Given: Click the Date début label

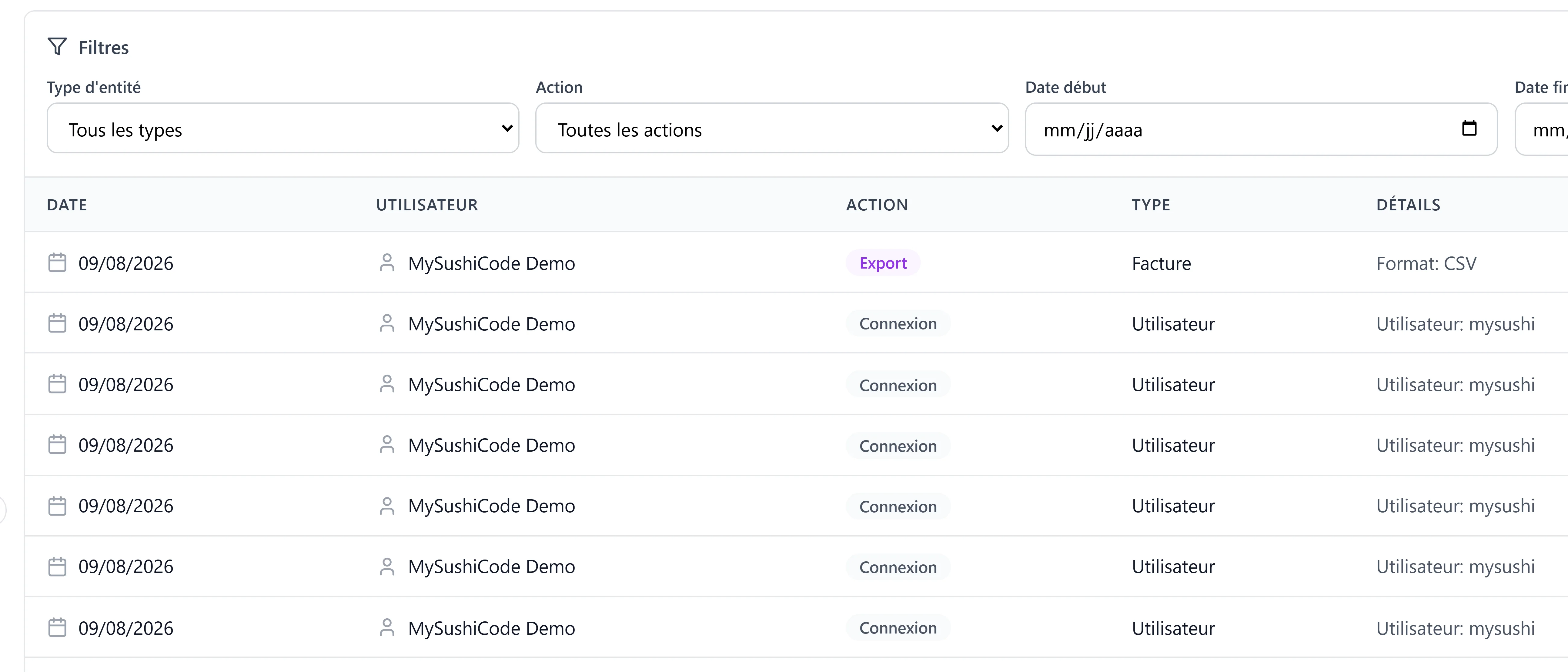Looking at the screenshot, I should point(1065,87).
